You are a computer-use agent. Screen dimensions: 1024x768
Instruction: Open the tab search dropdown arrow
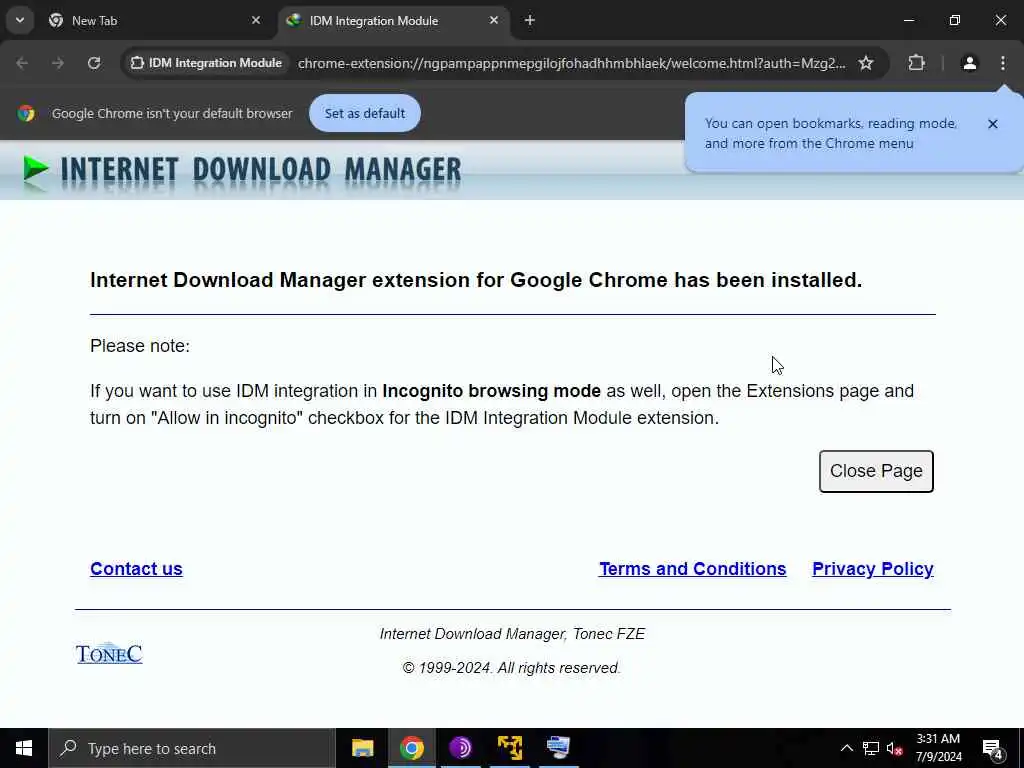click(20, 20)
